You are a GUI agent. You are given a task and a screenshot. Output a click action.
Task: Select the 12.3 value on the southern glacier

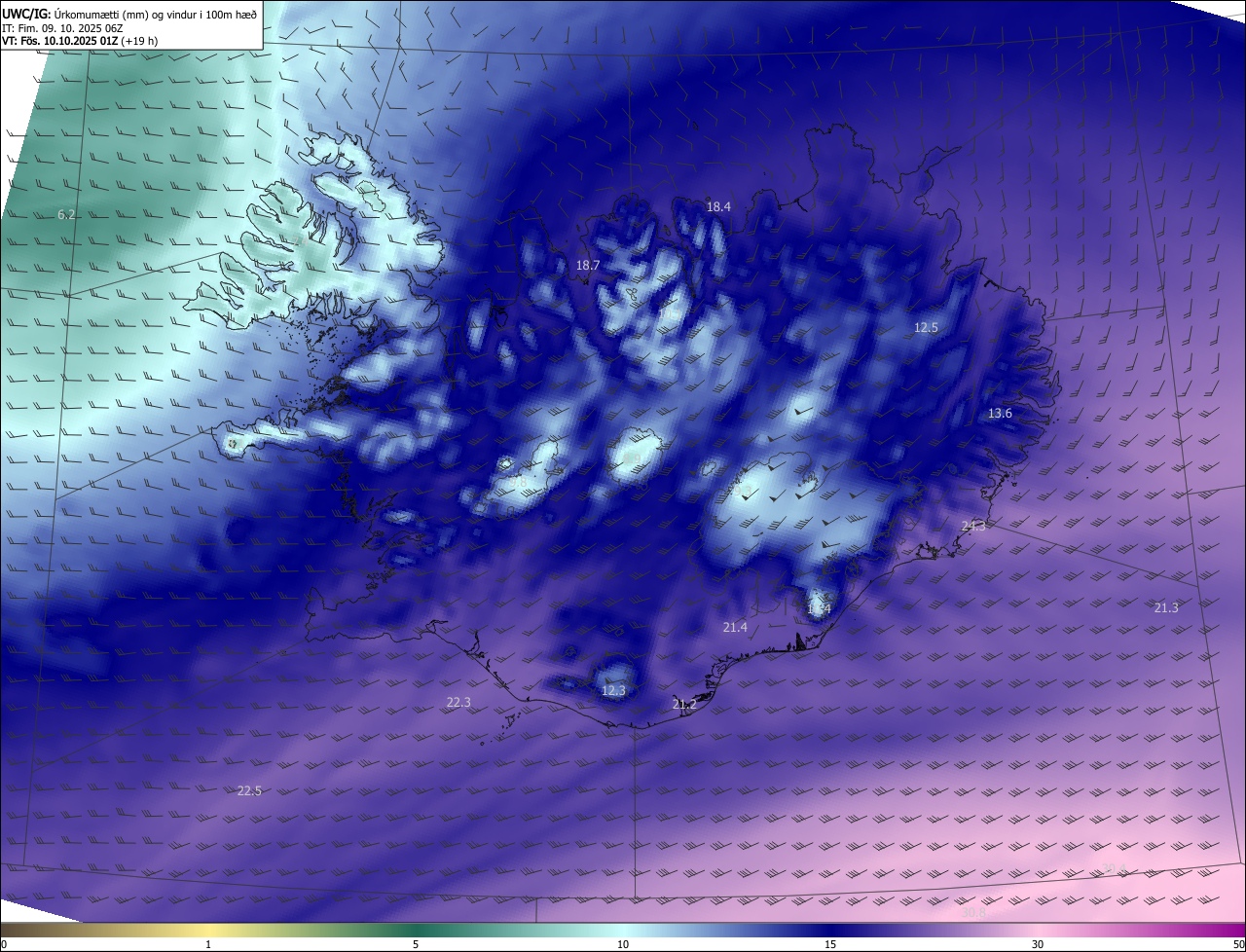tap(613, 690)
